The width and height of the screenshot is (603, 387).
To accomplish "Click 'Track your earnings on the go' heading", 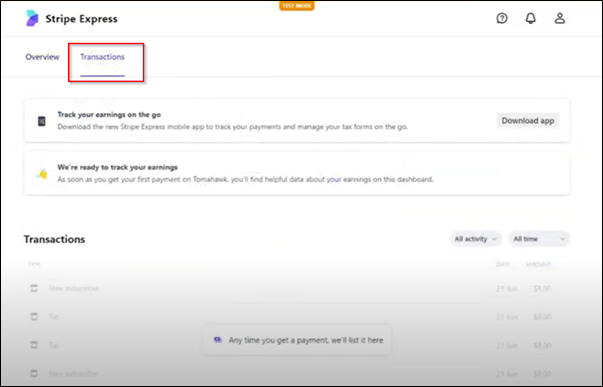I will pyautogui.click(x=109, y=115).
